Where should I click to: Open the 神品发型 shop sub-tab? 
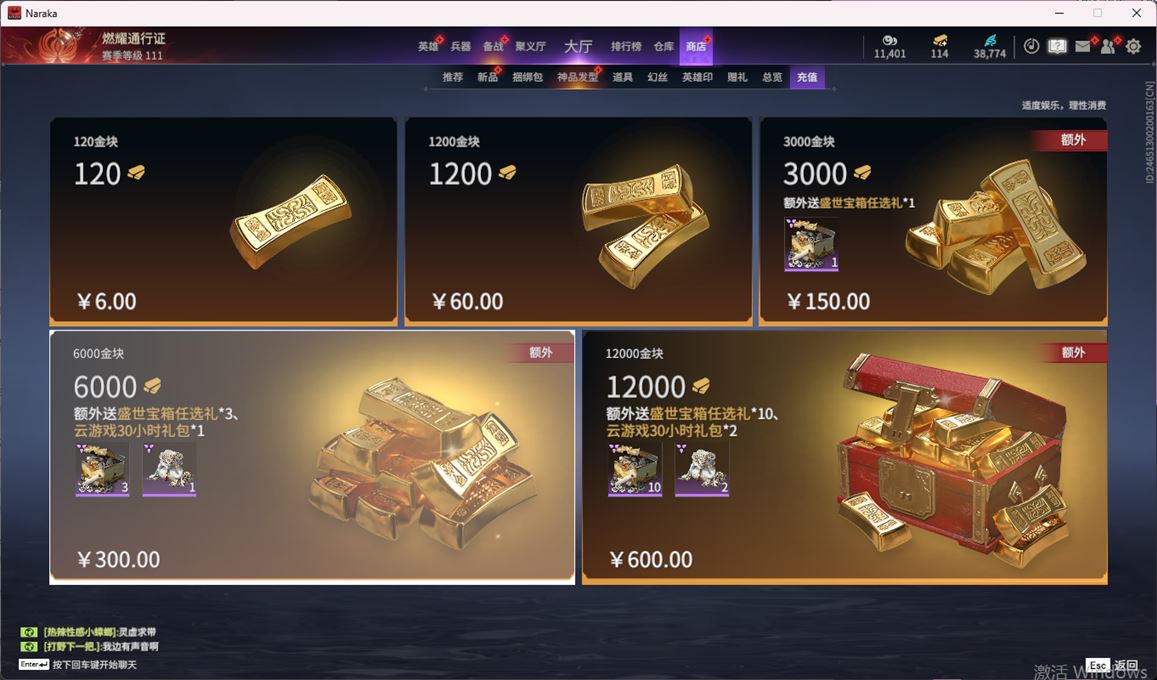click(x=577, y=77)
